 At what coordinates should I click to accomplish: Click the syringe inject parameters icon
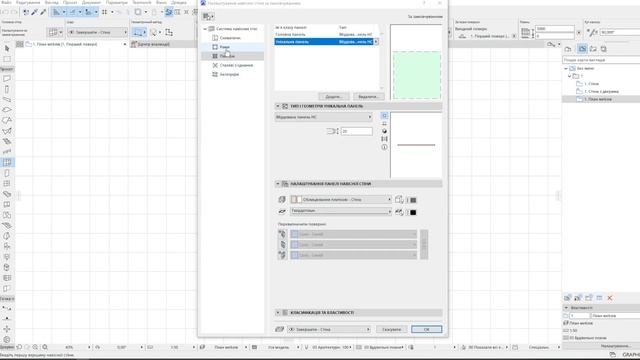click(43, 12)
